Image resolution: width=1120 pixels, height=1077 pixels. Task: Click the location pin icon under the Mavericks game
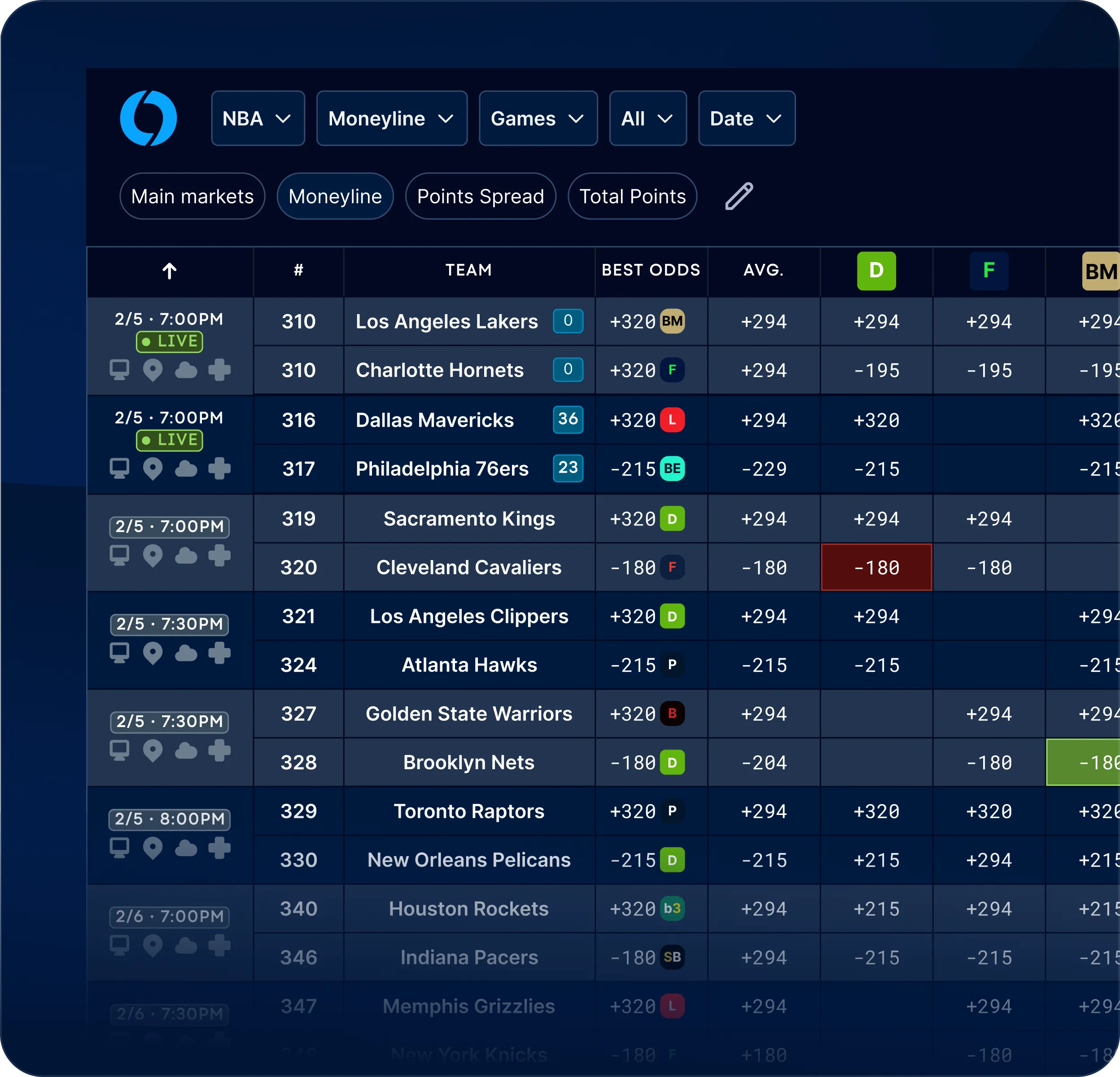153,468
